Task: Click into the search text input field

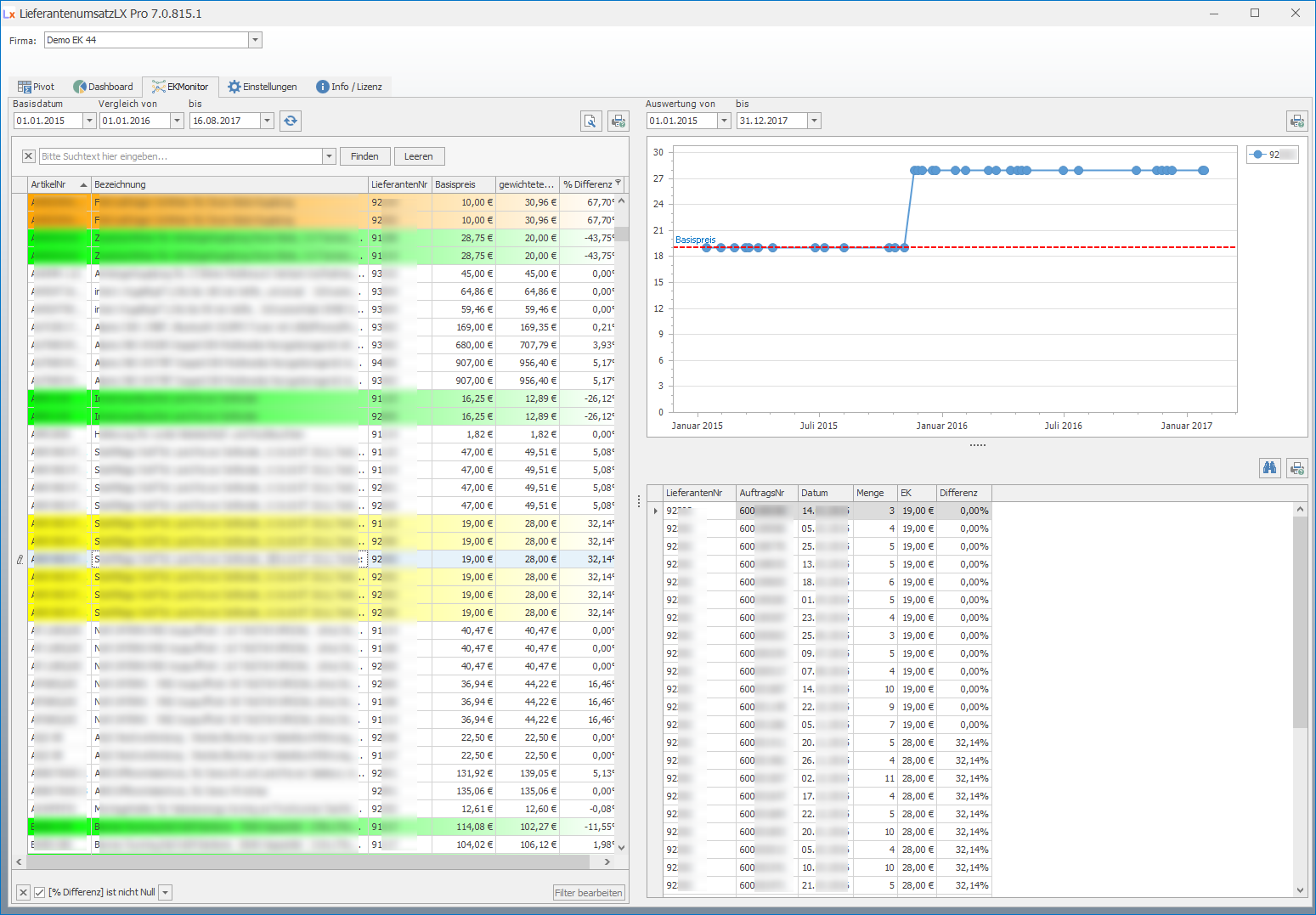Action: [180, 156]
